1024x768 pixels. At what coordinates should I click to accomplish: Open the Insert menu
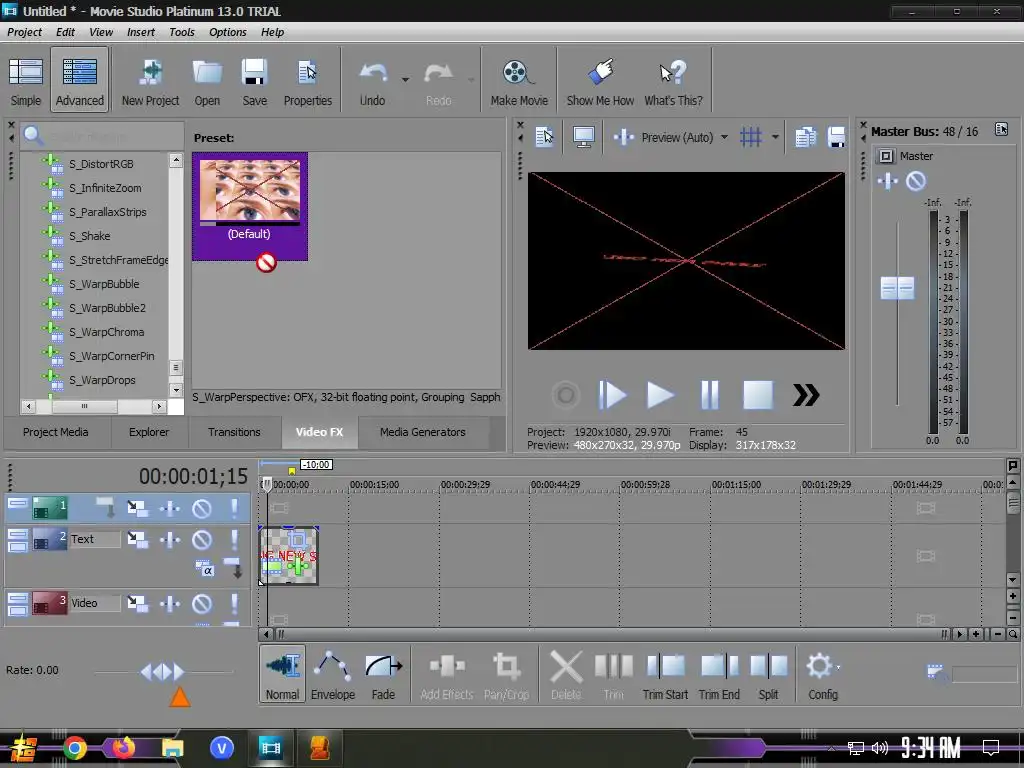(x=140, y=32)
